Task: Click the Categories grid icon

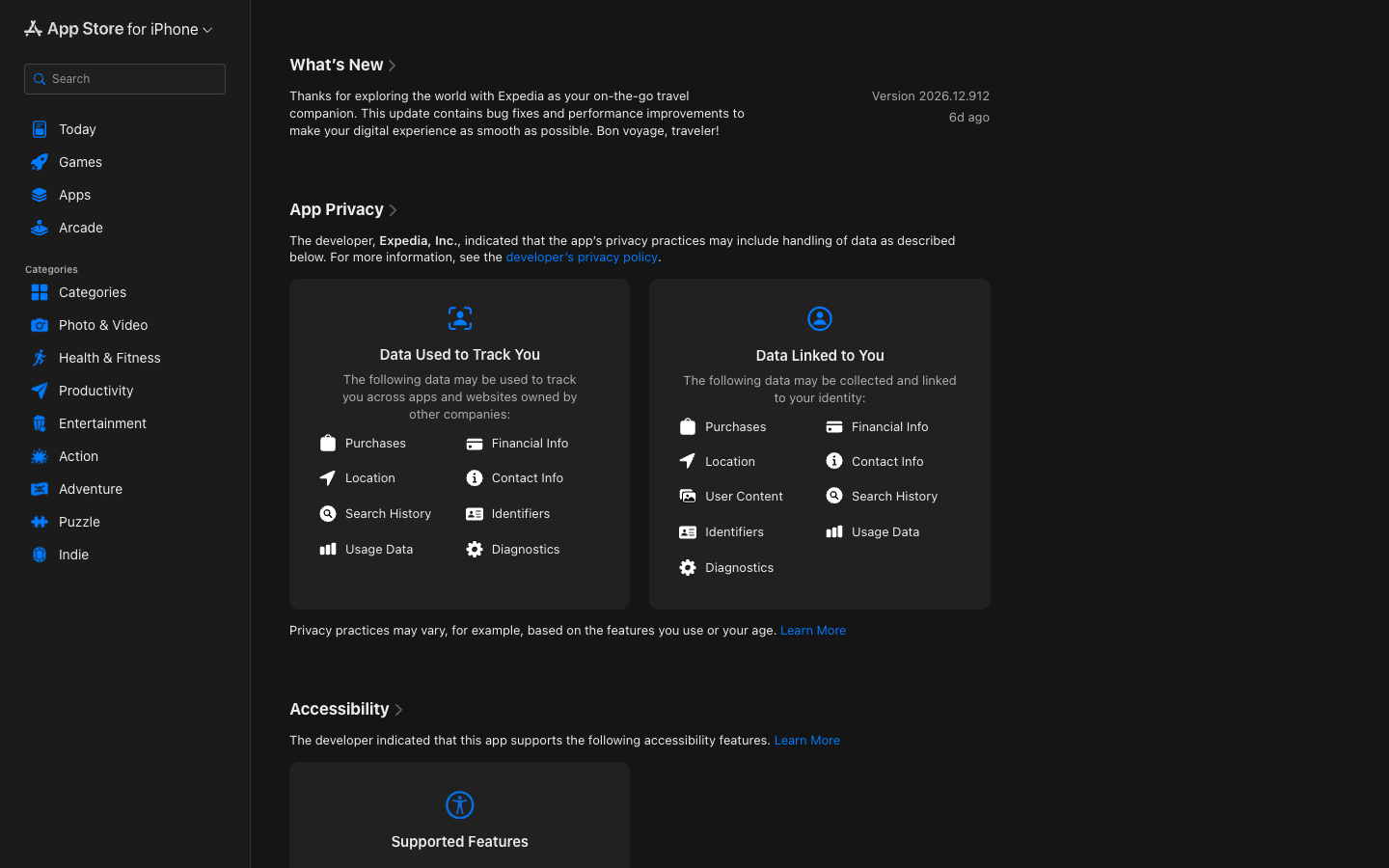Action: coord(40,292)
